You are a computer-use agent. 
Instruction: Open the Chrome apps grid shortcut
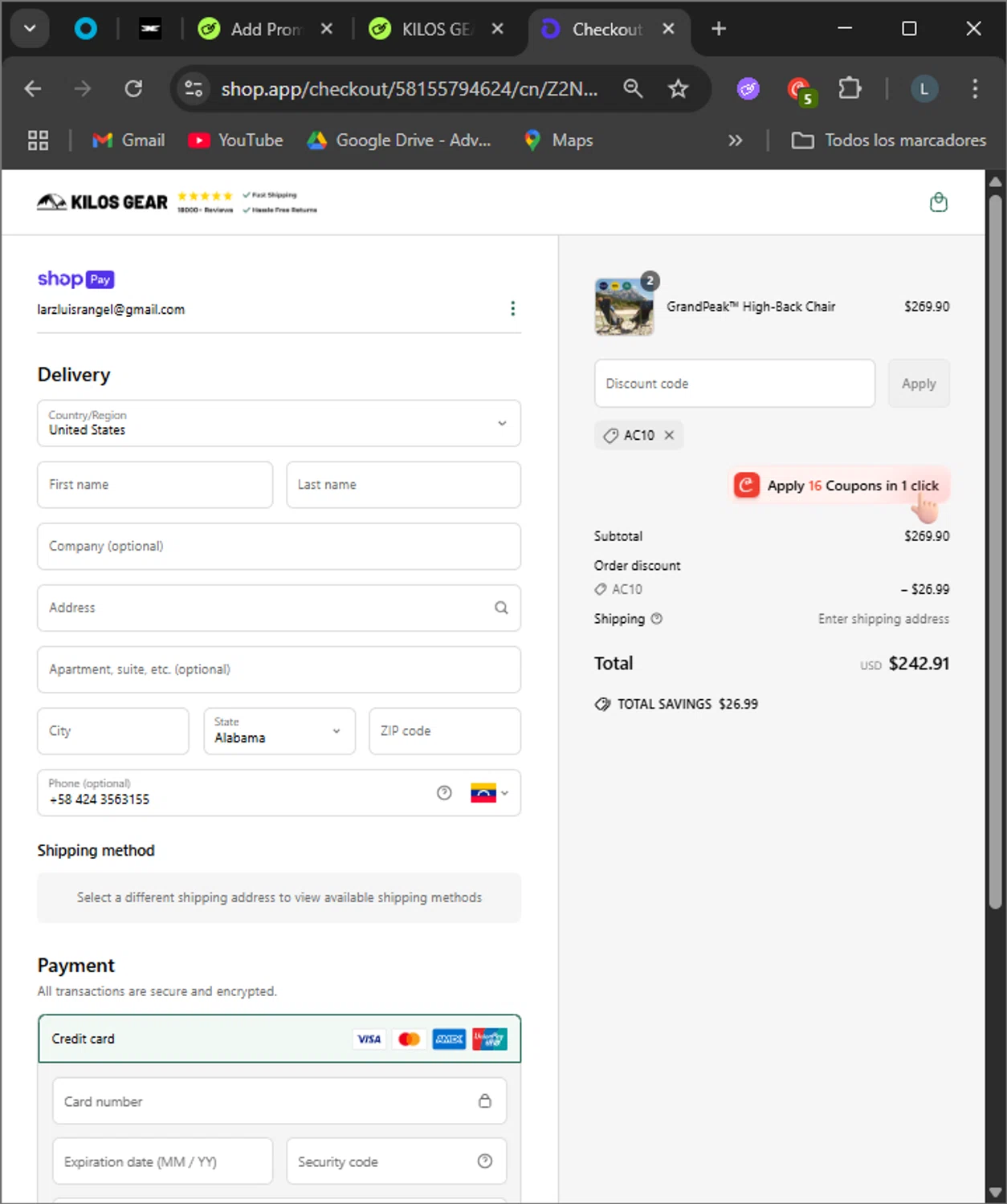coord(38,140)
